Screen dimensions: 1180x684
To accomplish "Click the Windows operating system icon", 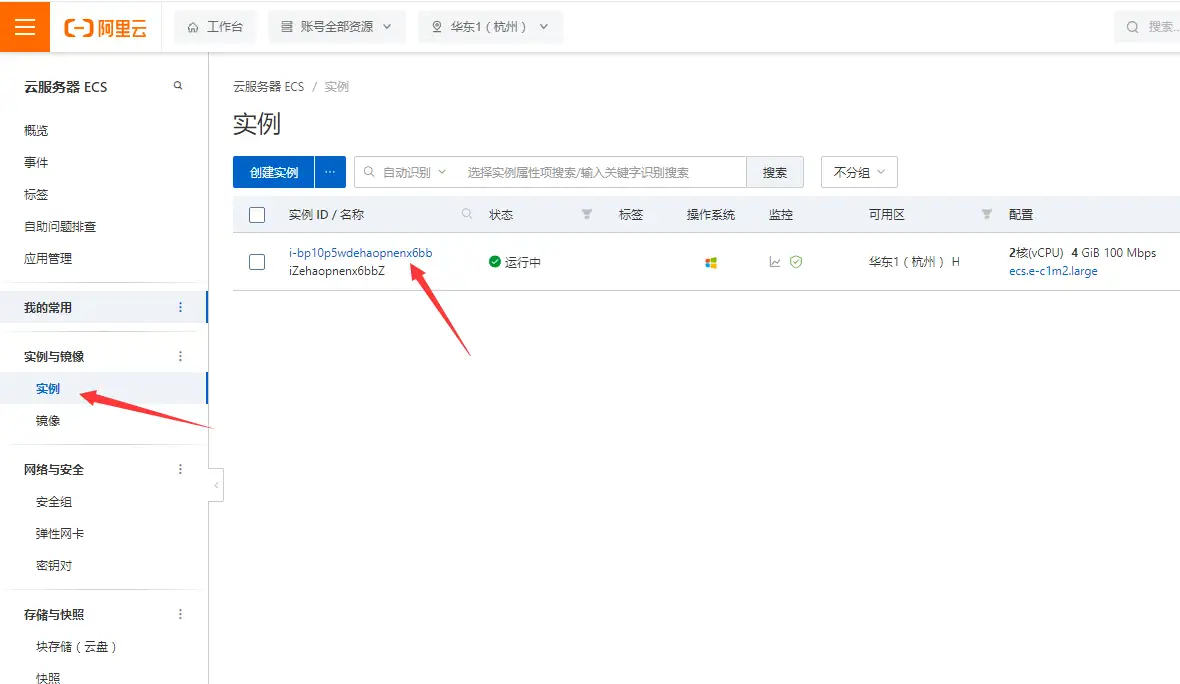I will pyautogui.click(x=710, y=263).
